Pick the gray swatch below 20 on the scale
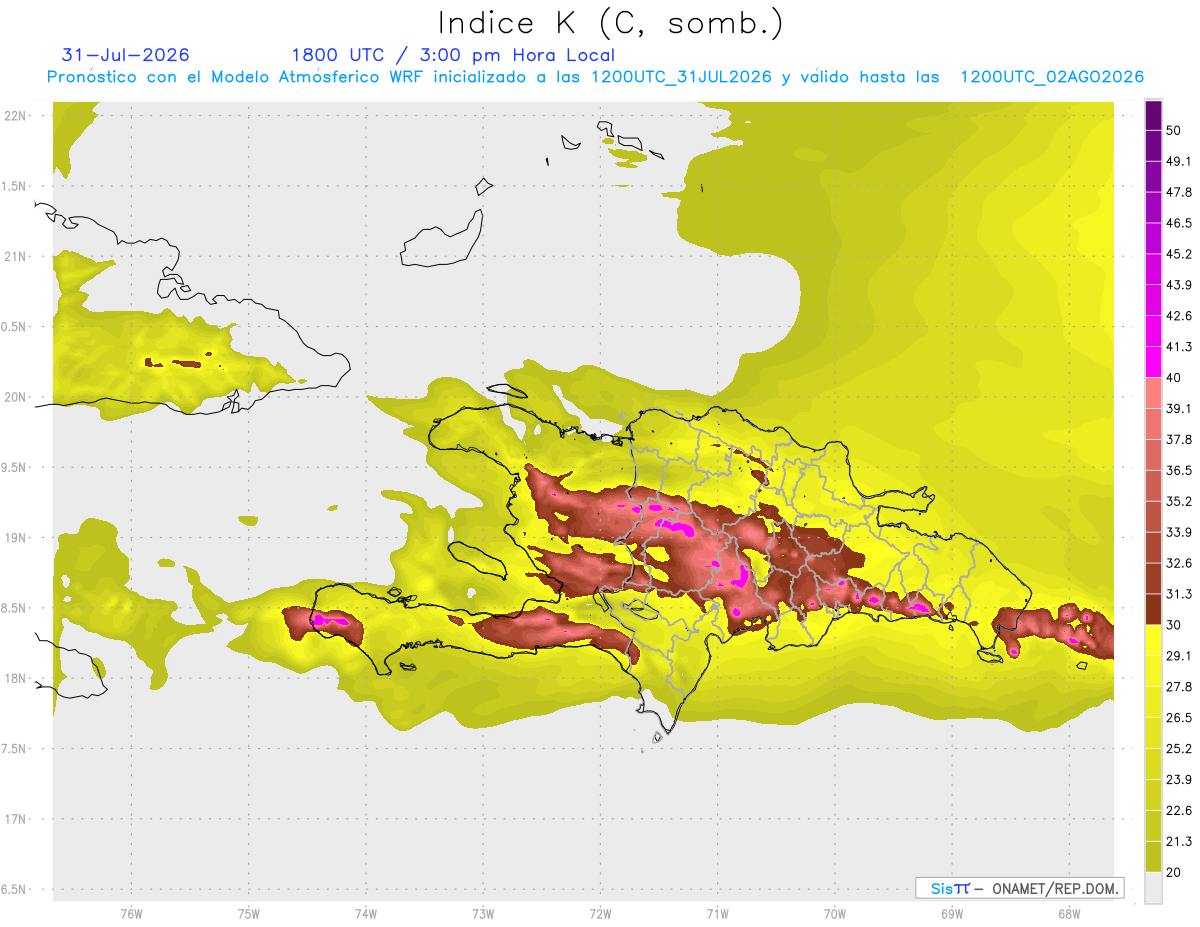Viewport: 1200px width, 927px height. pos(1154,888)
